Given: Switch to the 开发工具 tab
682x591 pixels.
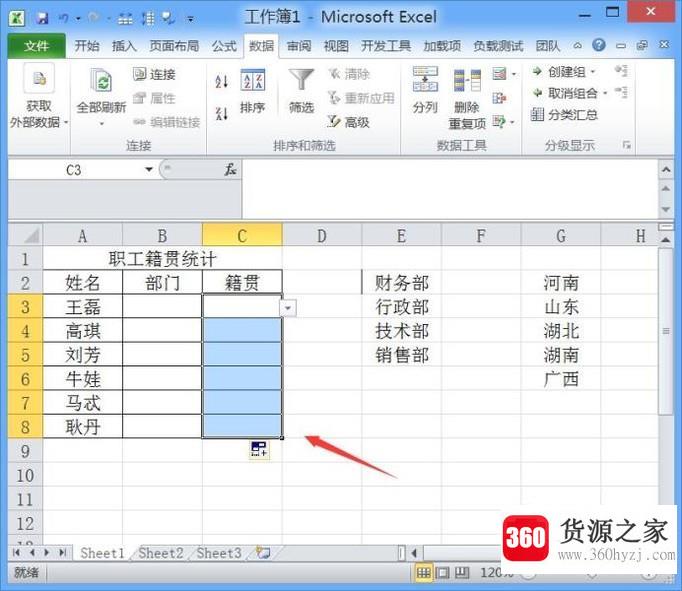Looking at the screenshot, I should coord(386,46).
